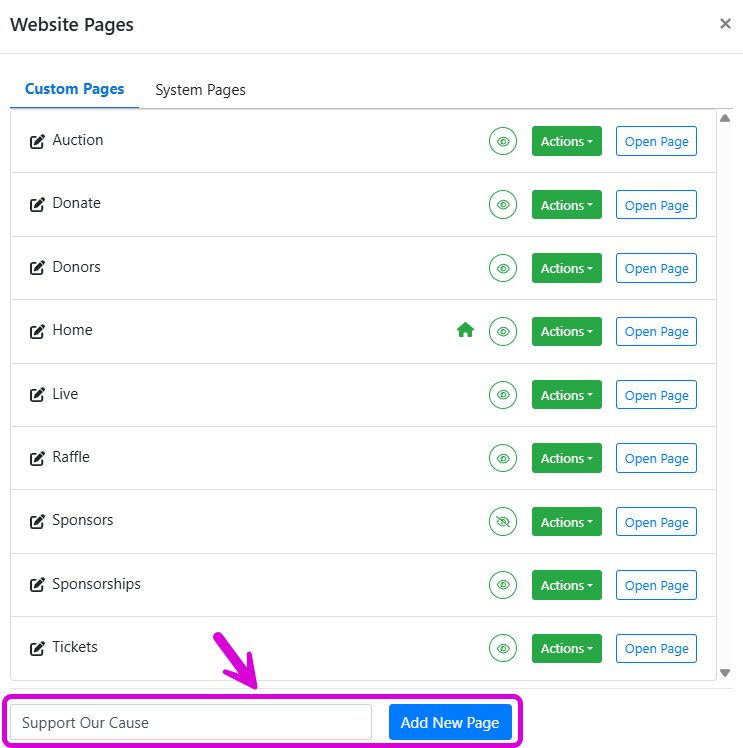This screenshot has height=748, width=743.
Task: Focus the new page name input field
Action: pyautogui.click(x=191, y=723)
